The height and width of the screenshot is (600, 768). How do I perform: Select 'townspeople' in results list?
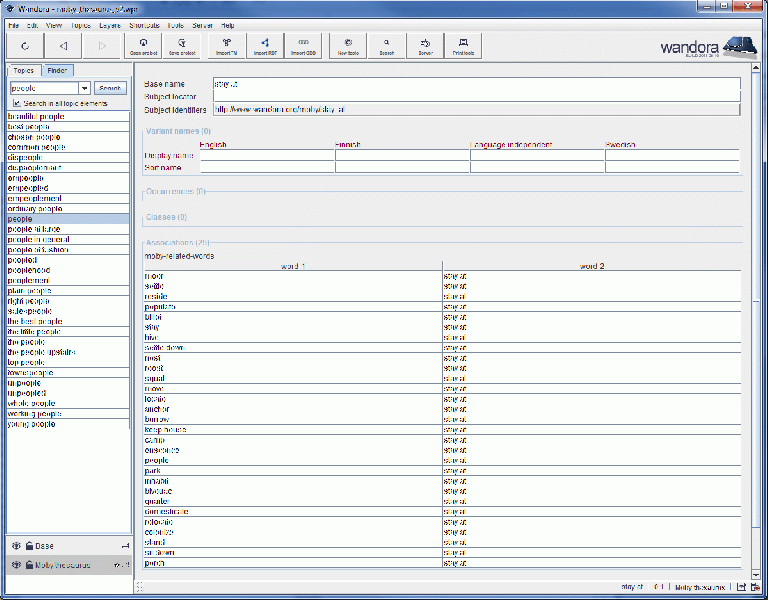pyautogui.click(x=68, y=373)
